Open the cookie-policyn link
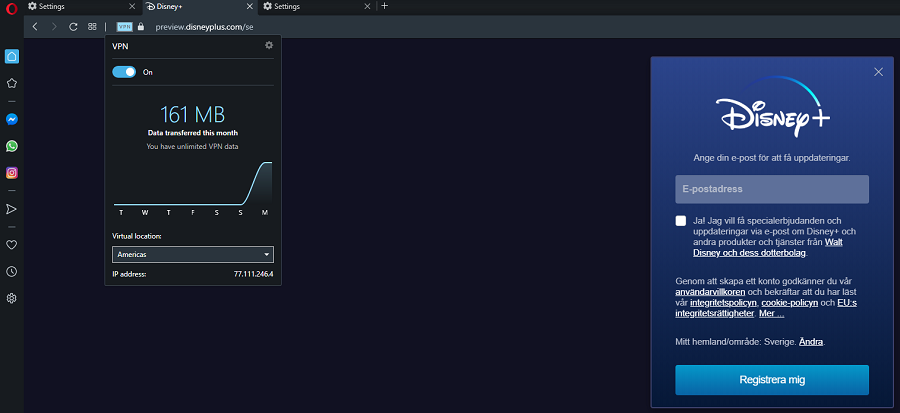Screen dimensions: 900x413 789,303
